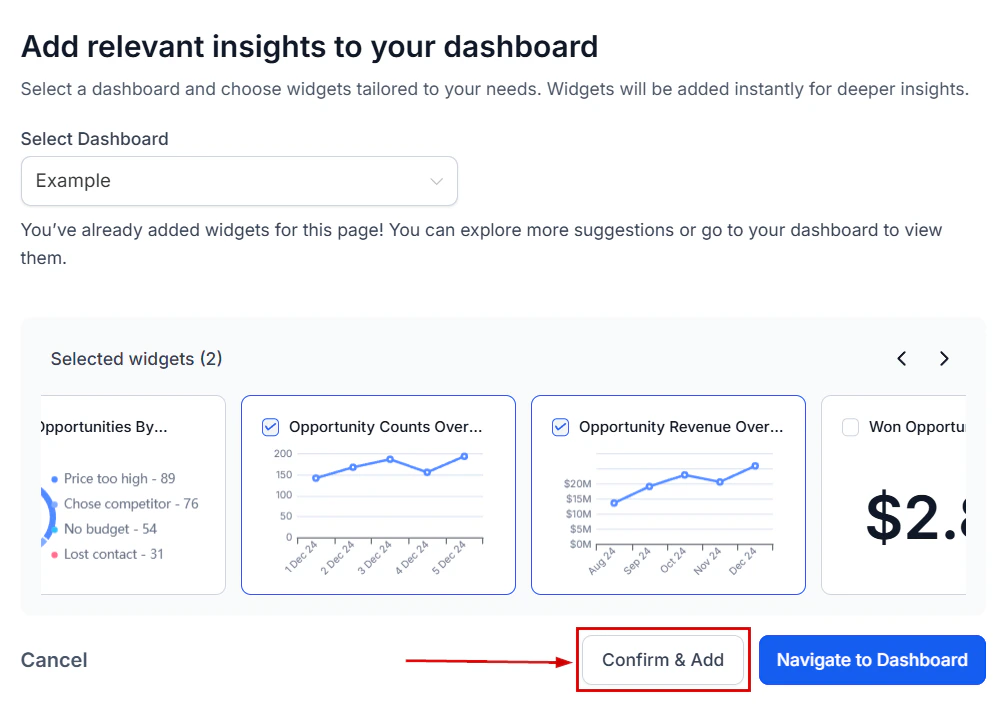Click the right carousel arrow
Screen dimensions: 1006x711
(x=943, y=358)
